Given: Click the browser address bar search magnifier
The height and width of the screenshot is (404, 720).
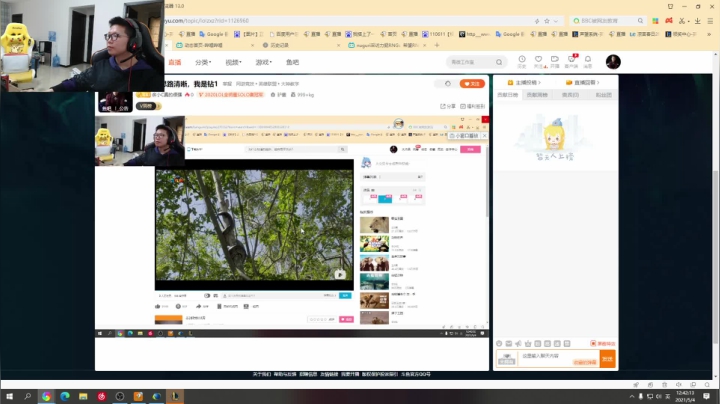Looking at the screenshot, I should click(640, 21).
